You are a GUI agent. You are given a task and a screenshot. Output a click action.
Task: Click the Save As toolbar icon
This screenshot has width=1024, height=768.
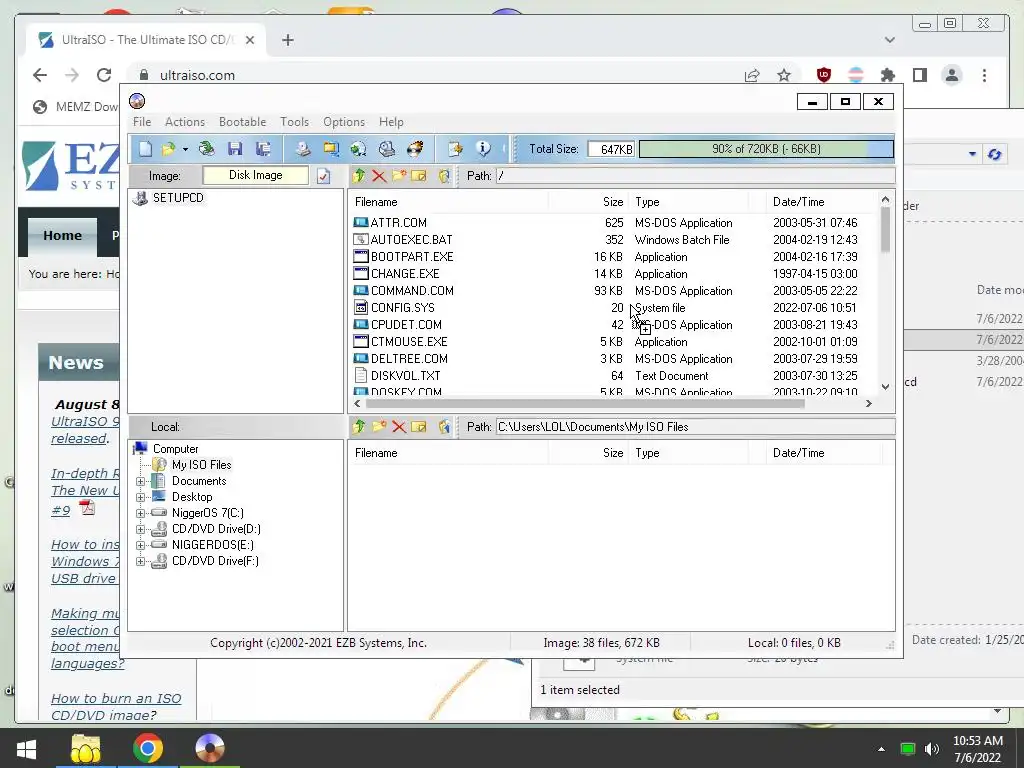(x=263, y=149)
